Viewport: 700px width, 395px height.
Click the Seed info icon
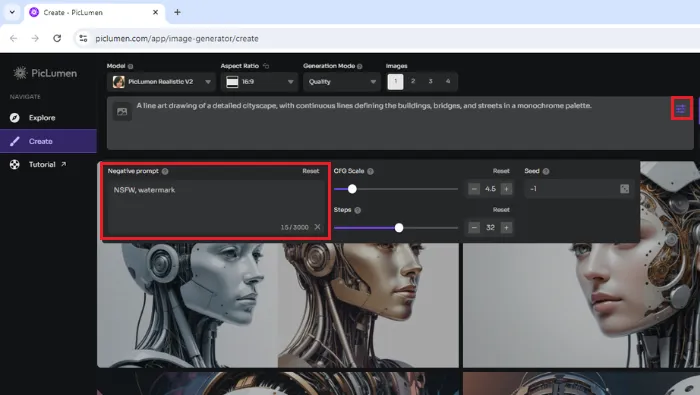(546, 171)
